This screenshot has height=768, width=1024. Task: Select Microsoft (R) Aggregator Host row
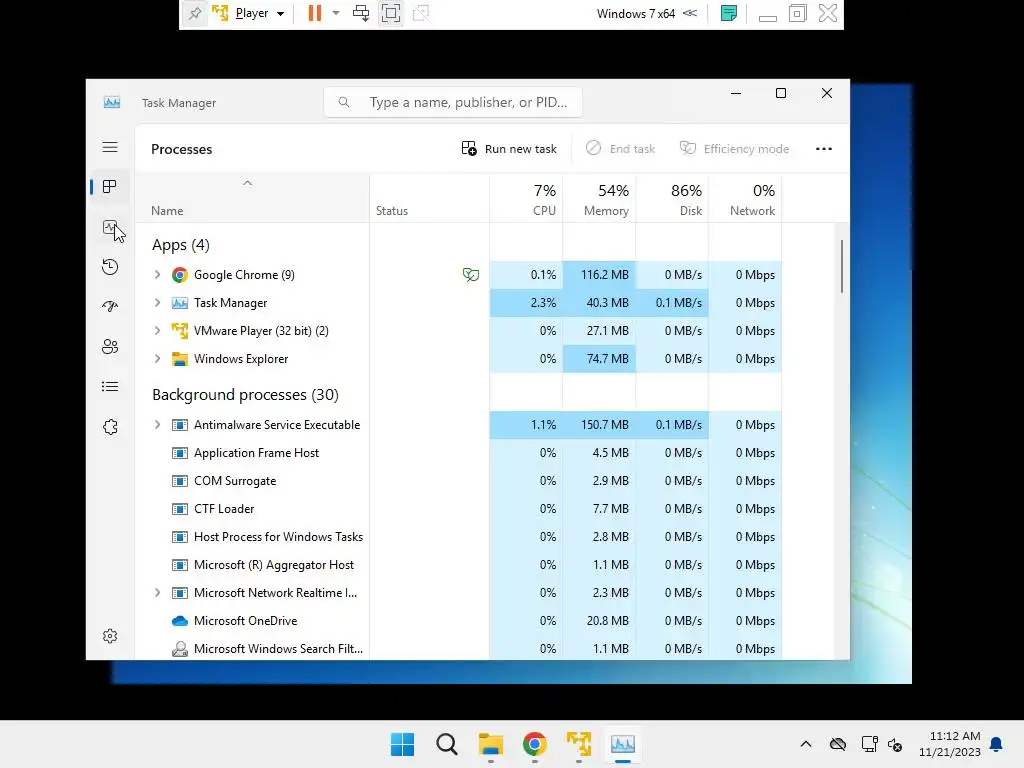point(458,565)
